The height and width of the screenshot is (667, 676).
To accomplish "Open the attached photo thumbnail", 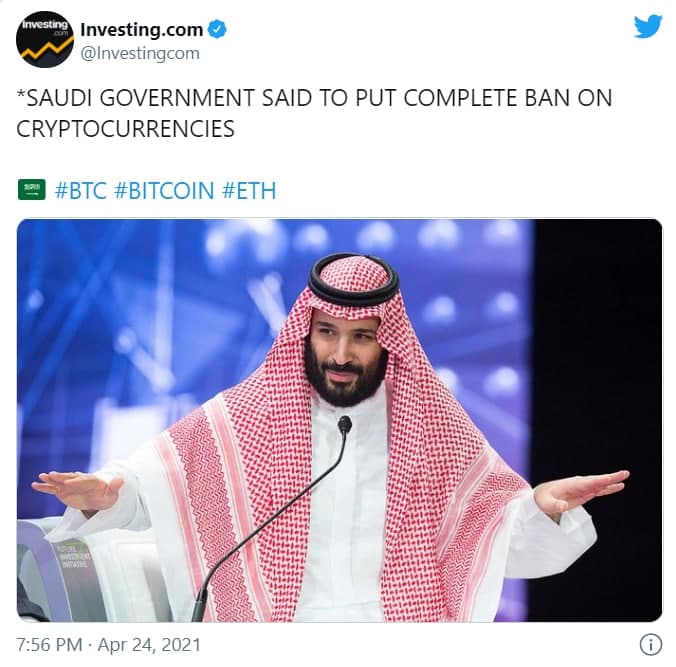I will pyautogui.click(x=339, y=420).
